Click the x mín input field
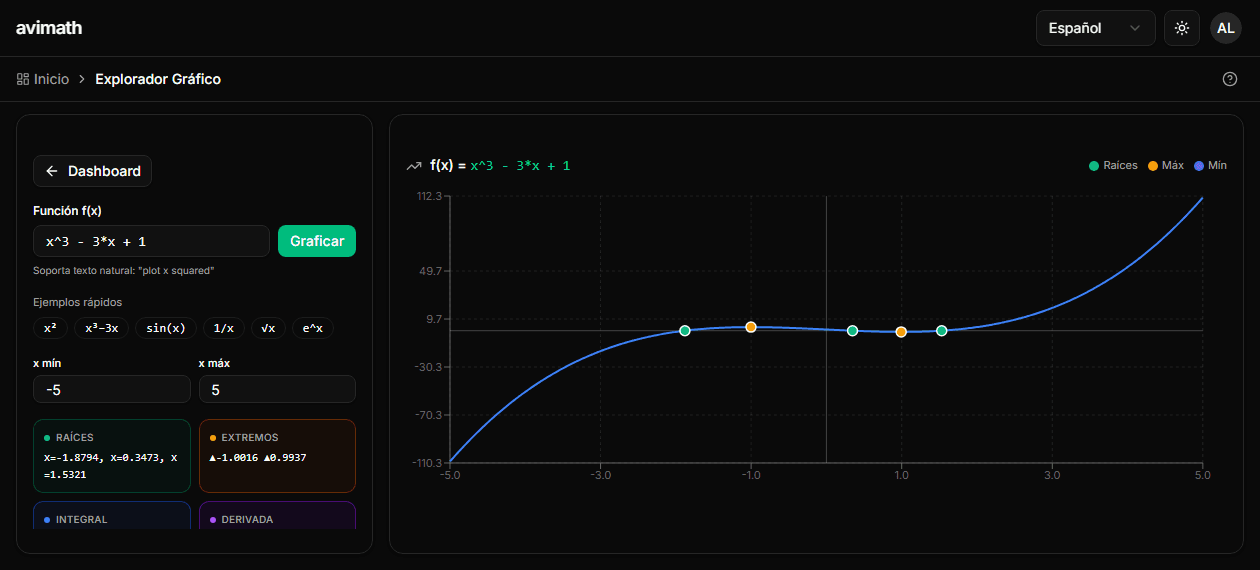The height and width of the screenshot is (570, 1260). coord(111,389)
